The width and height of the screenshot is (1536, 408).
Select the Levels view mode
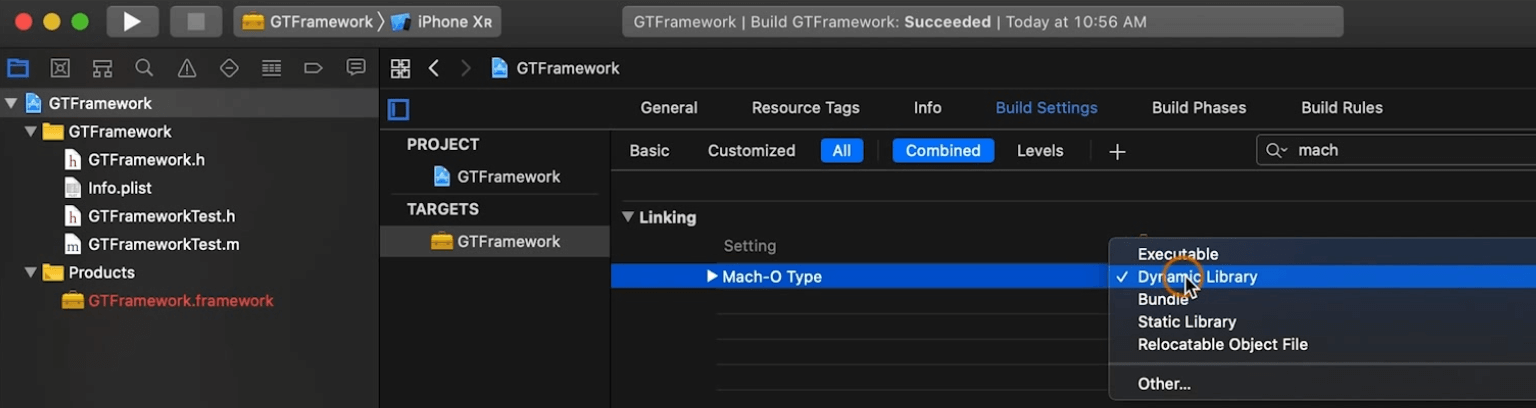click(1039, 151)
